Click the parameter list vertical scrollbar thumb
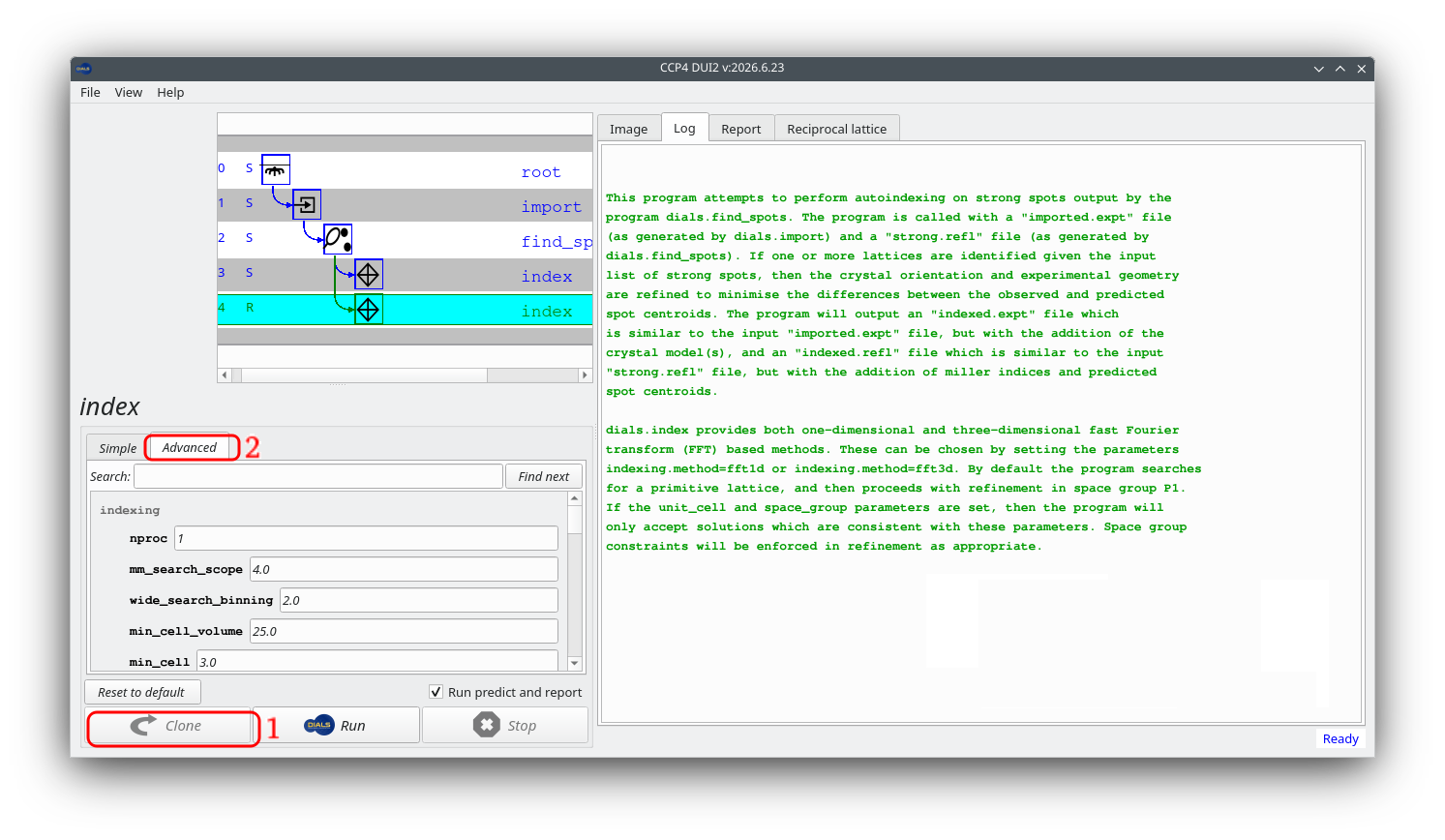The height and width of the screenshot is (840, 1445). (575, 520)
